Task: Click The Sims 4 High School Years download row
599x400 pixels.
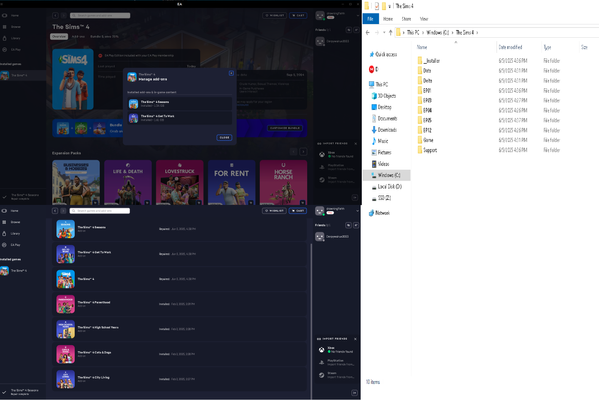Action: [180, 329]
